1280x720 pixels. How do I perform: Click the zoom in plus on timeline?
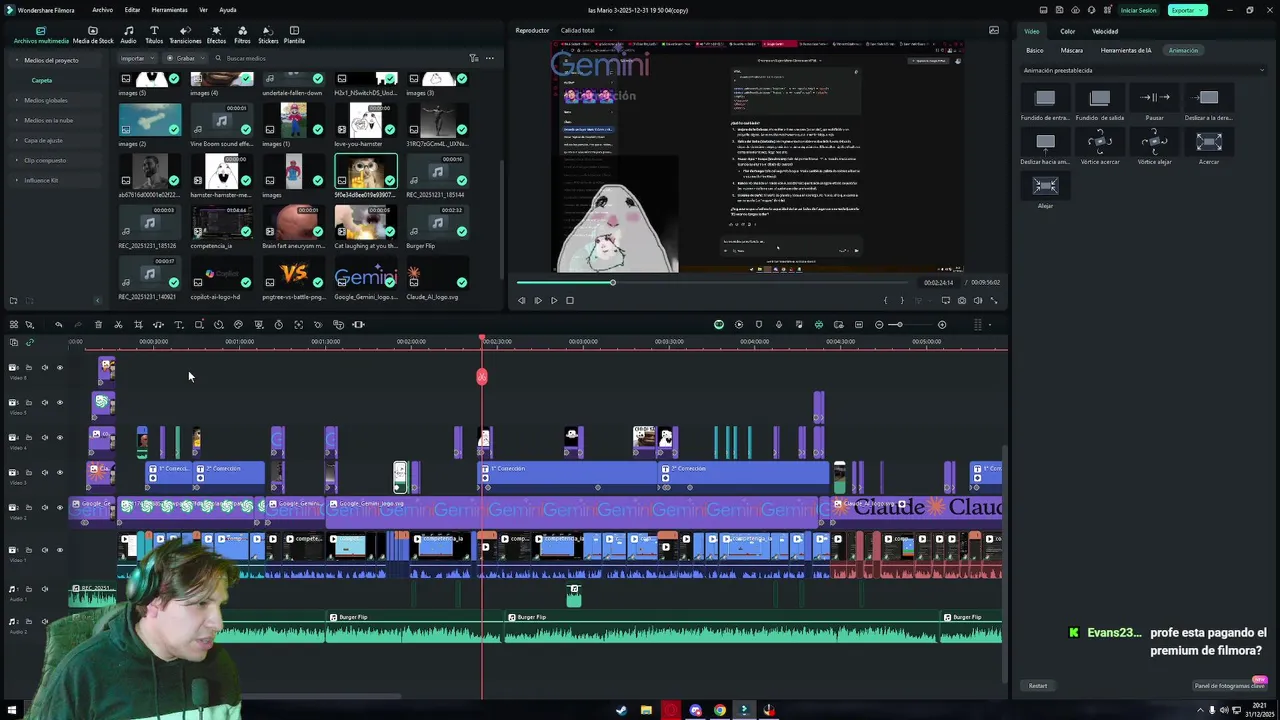click(942, 325)
